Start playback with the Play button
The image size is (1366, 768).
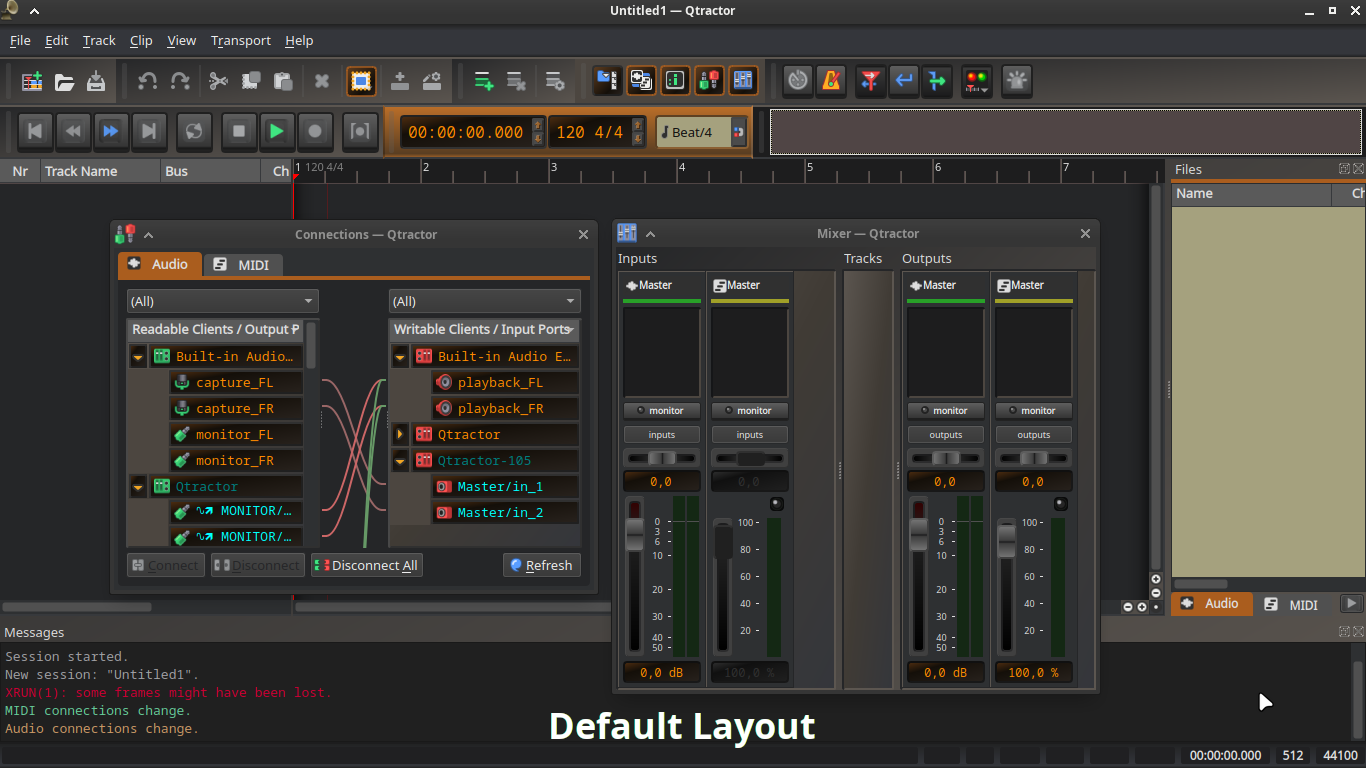(x=277, y=131)
